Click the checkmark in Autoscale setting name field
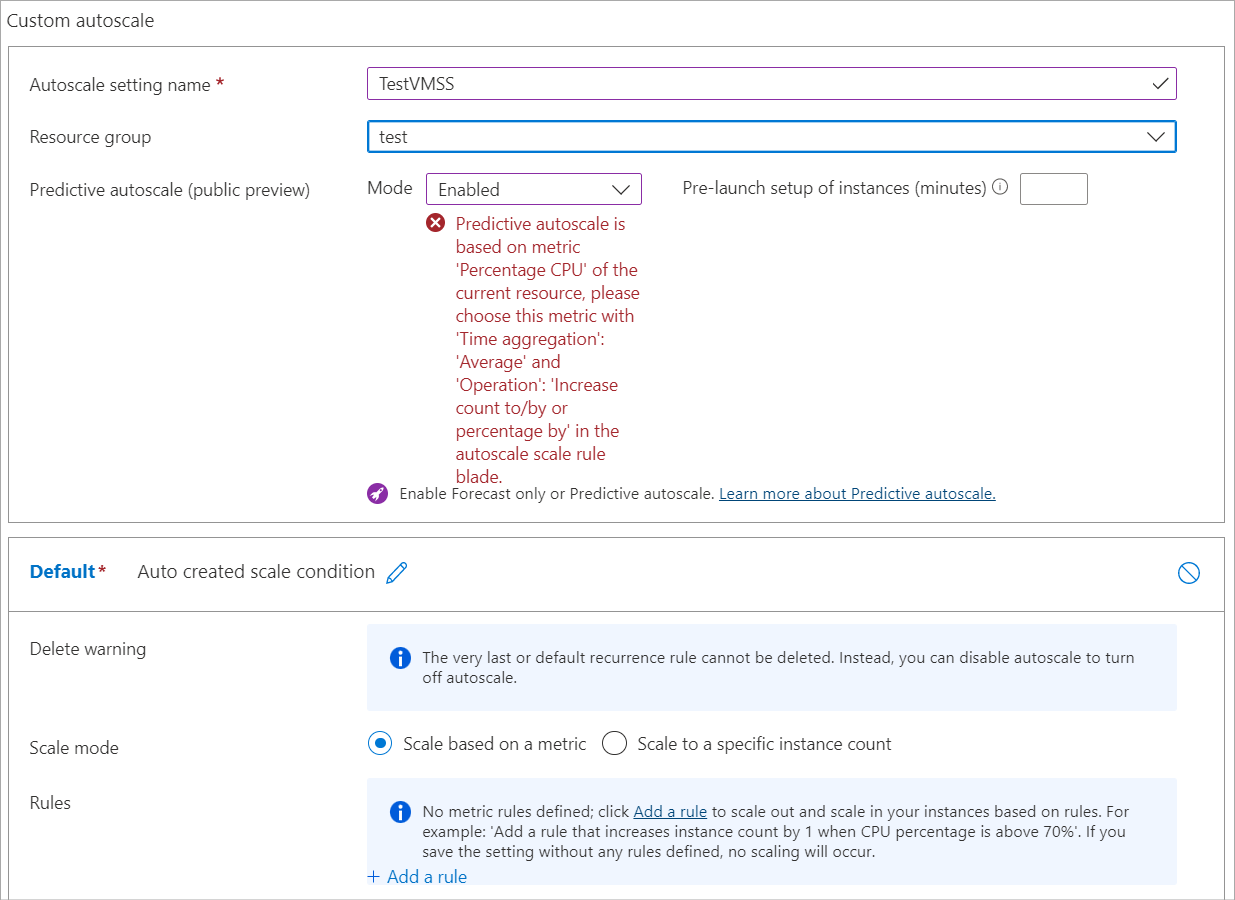The height and width of the screenshot is (900, 1235). coord(1160,84)
